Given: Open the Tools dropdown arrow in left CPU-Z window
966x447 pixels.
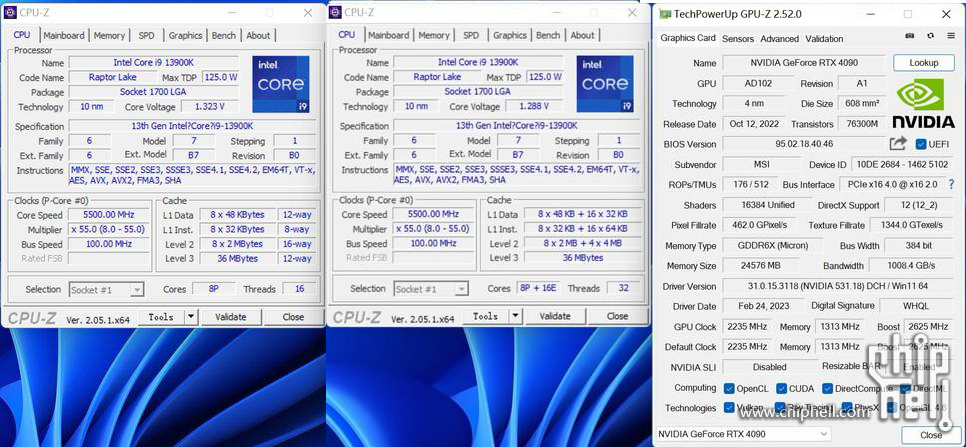Looking at the screenshot, I should [191, 316].
